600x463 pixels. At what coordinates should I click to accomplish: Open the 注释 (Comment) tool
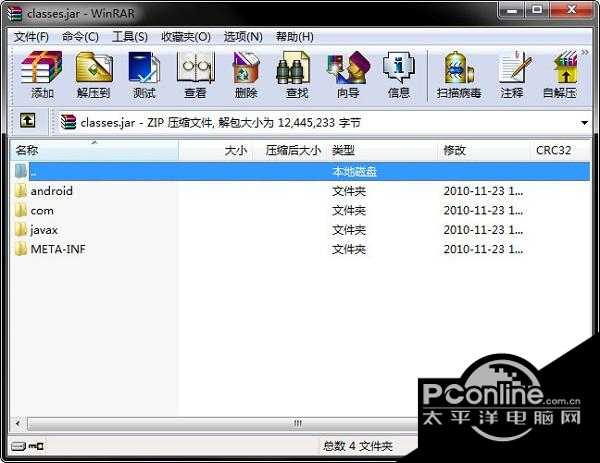[514, 68]
